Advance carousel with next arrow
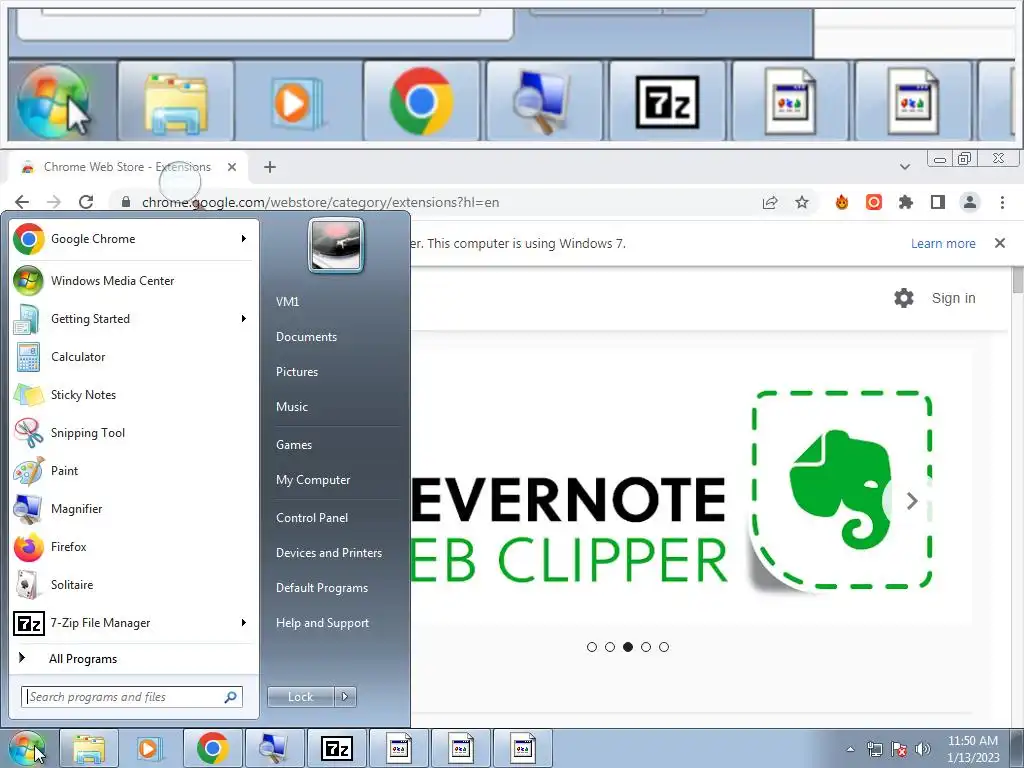The image size is (1024, 768). pos(912,501)
